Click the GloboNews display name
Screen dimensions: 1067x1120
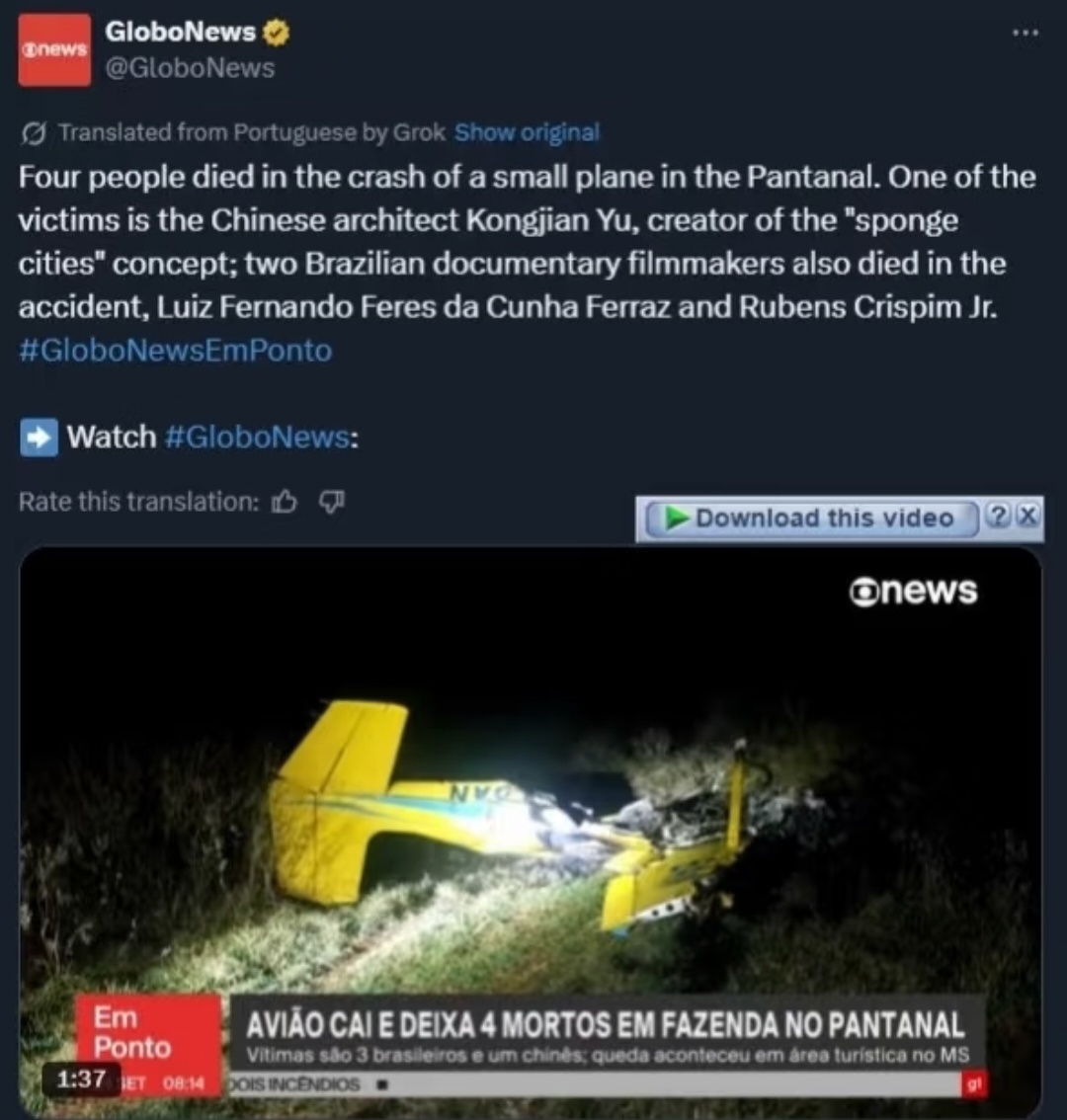pyautogui.click(x=180, y=33)
